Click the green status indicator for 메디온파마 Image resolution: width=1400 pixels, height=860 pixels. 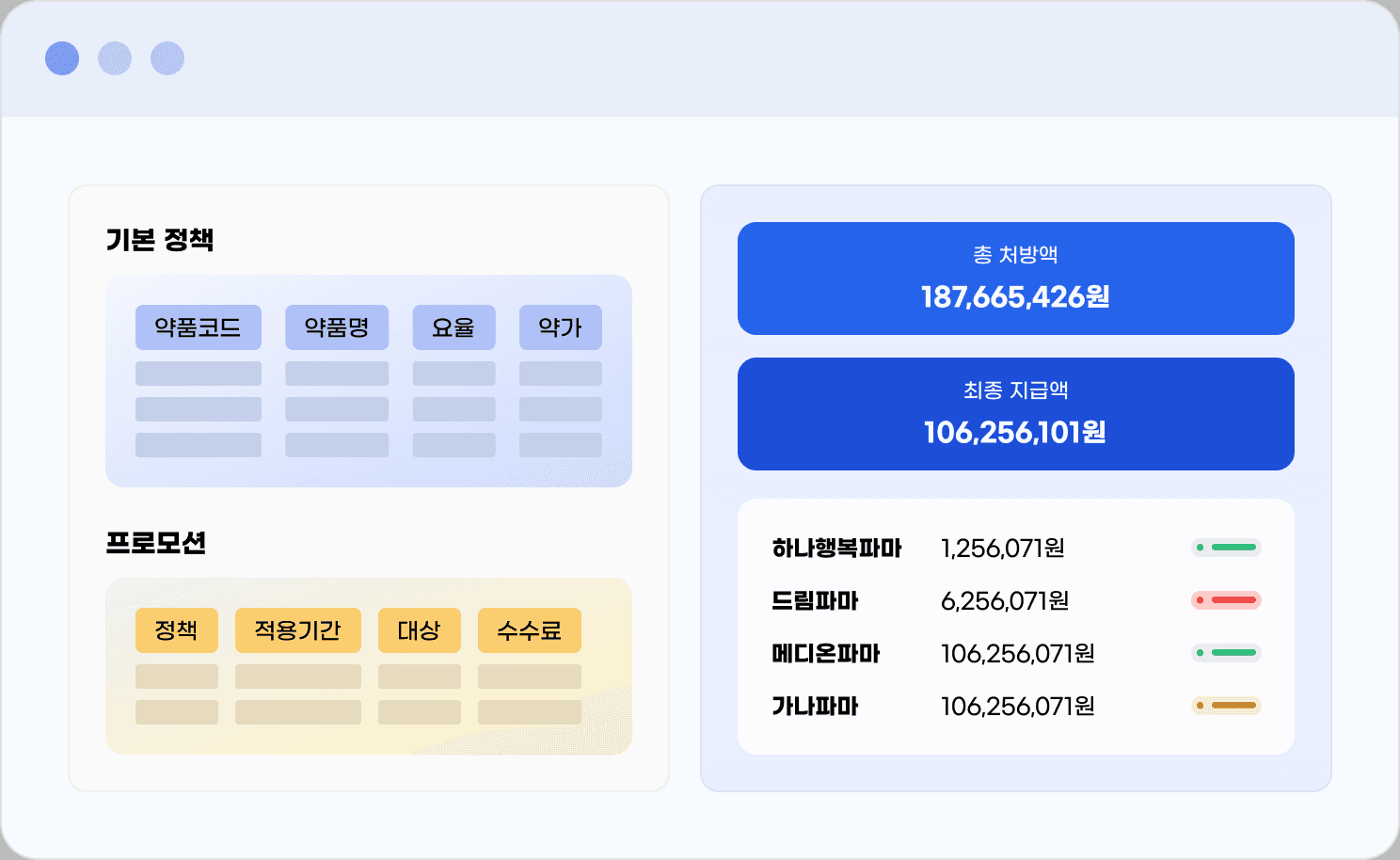point(1226,653)
